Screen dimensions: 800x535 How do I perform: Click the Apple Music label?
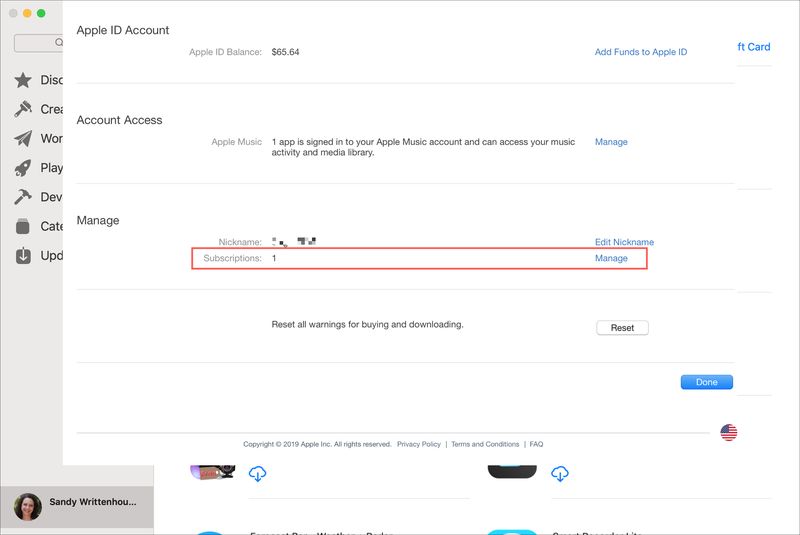click(x=237, y=142)
